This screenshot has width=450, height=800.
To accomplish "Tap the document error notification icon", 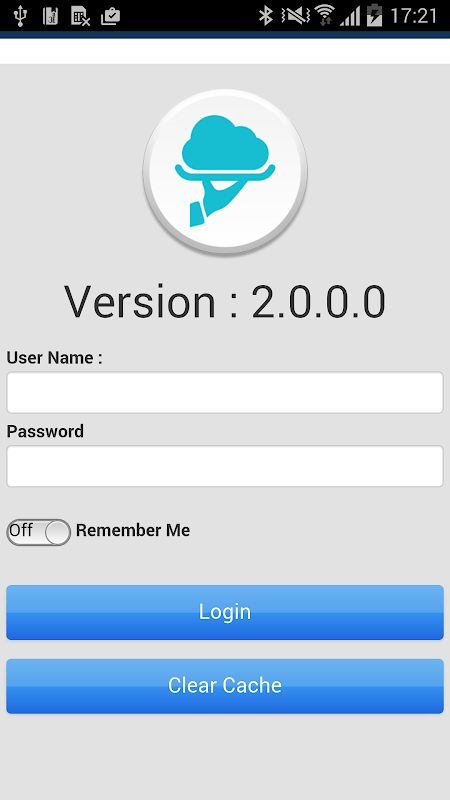I will tap(81, 16).
